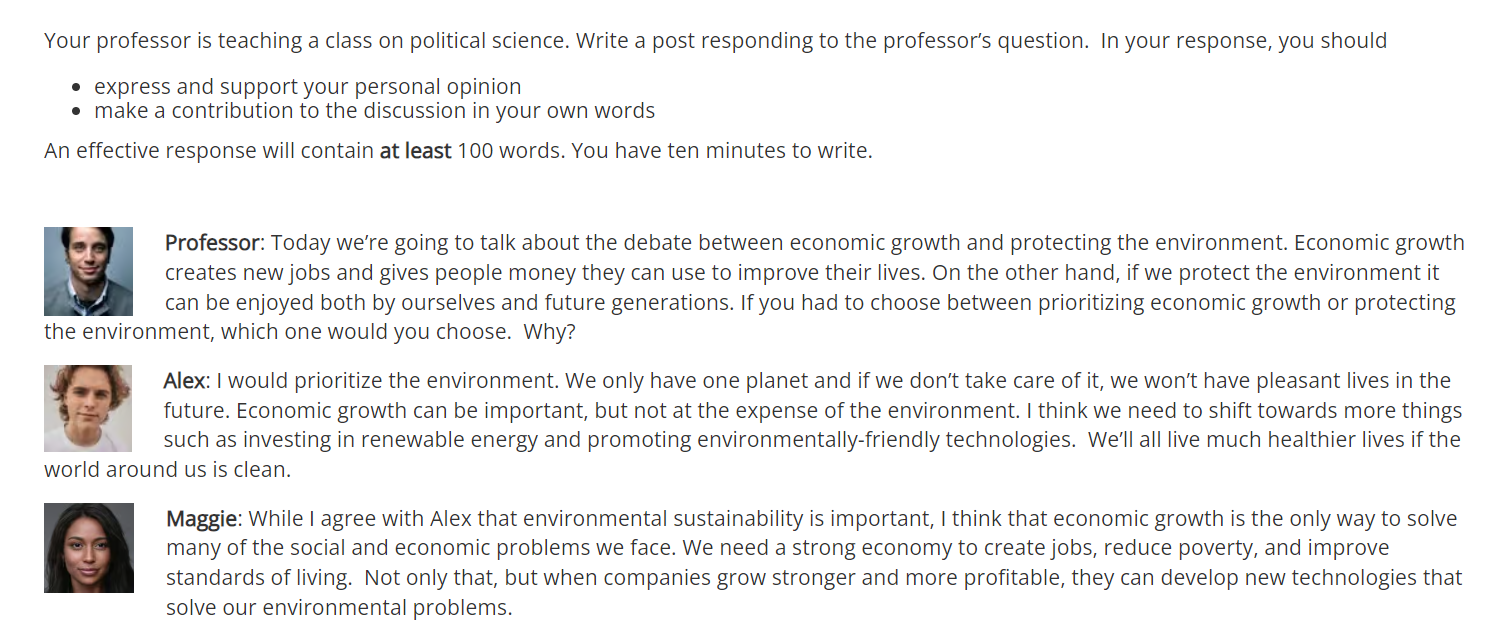Click the bold 'Professor' name label

click(212, 243)
